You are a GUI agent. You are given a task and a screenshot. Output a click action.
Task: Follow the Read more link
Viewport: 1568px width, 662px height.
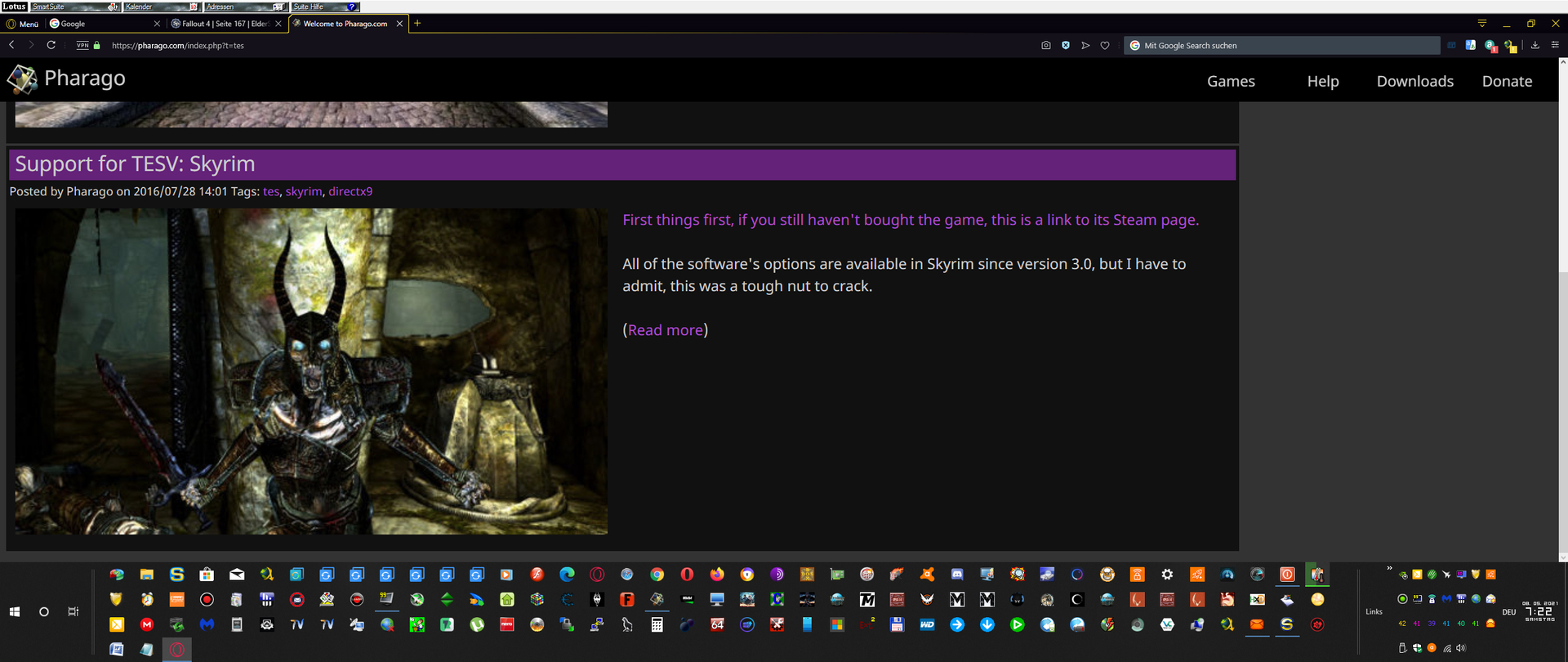[x=665, y=330]
